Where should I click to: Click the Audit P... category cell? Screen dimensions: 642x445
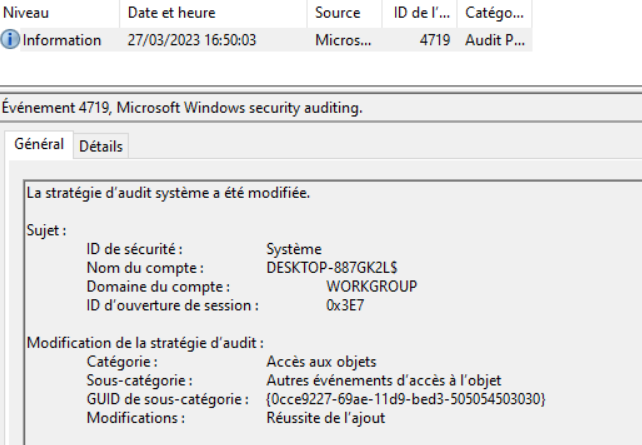493,40
